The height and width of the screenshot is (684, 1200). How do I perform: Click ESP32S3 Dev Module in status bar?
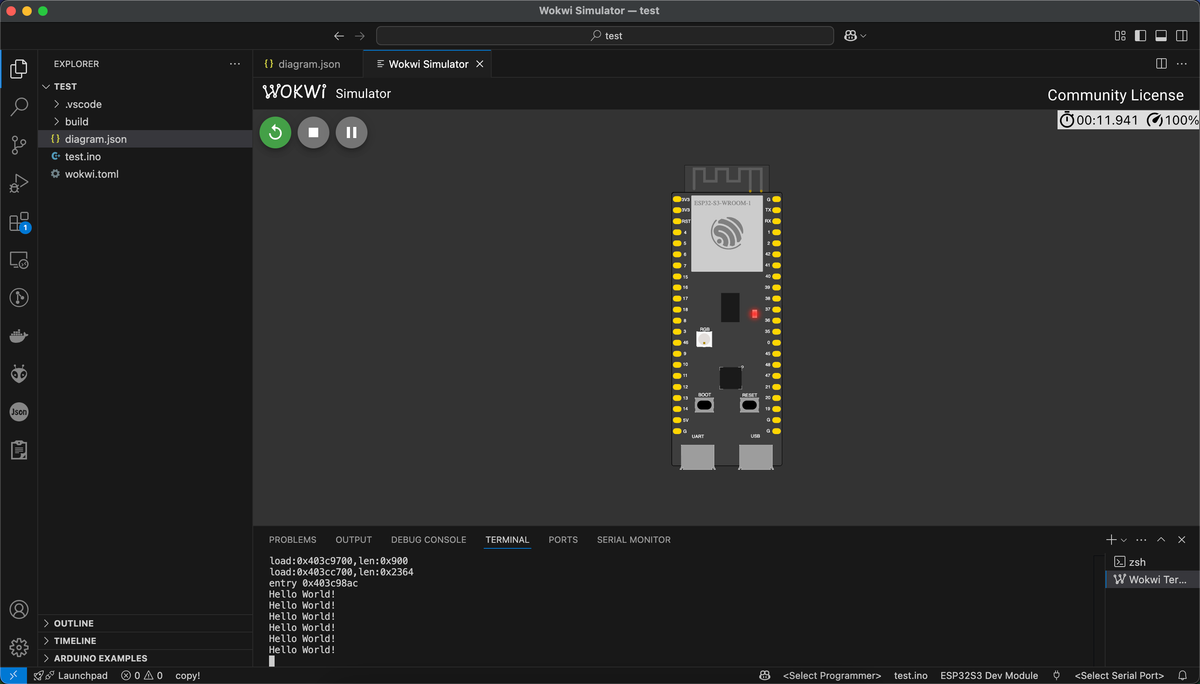[989, 676]
